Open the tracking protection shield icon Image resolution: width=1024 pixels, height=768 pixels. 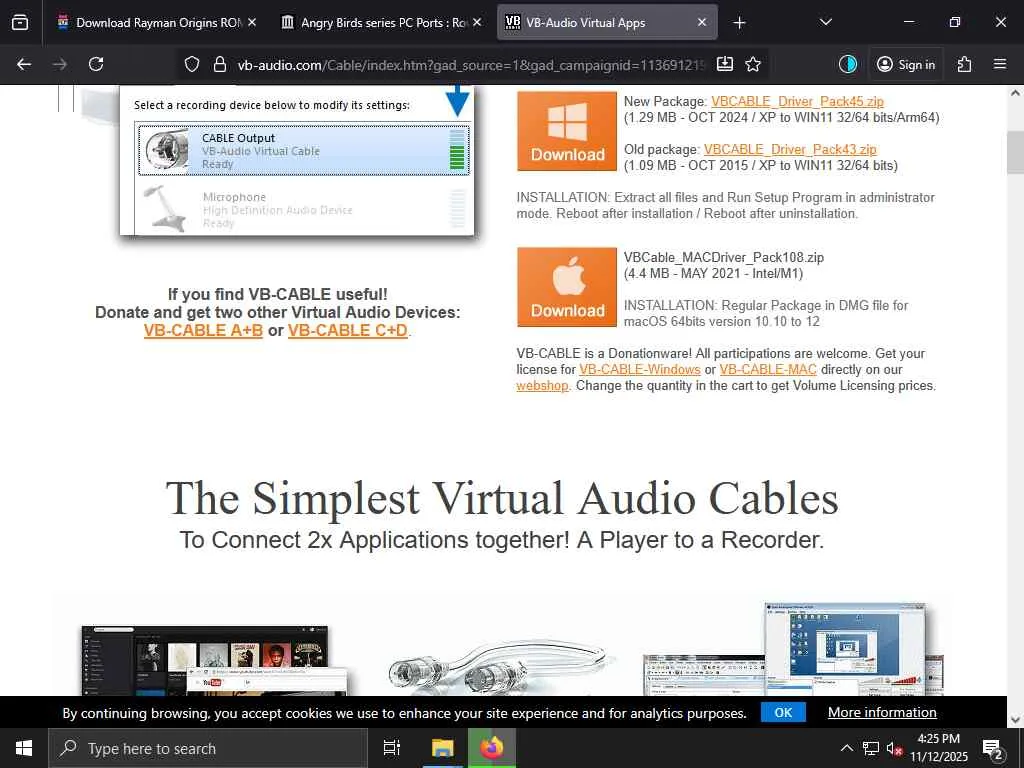click(x=191, y=64)
